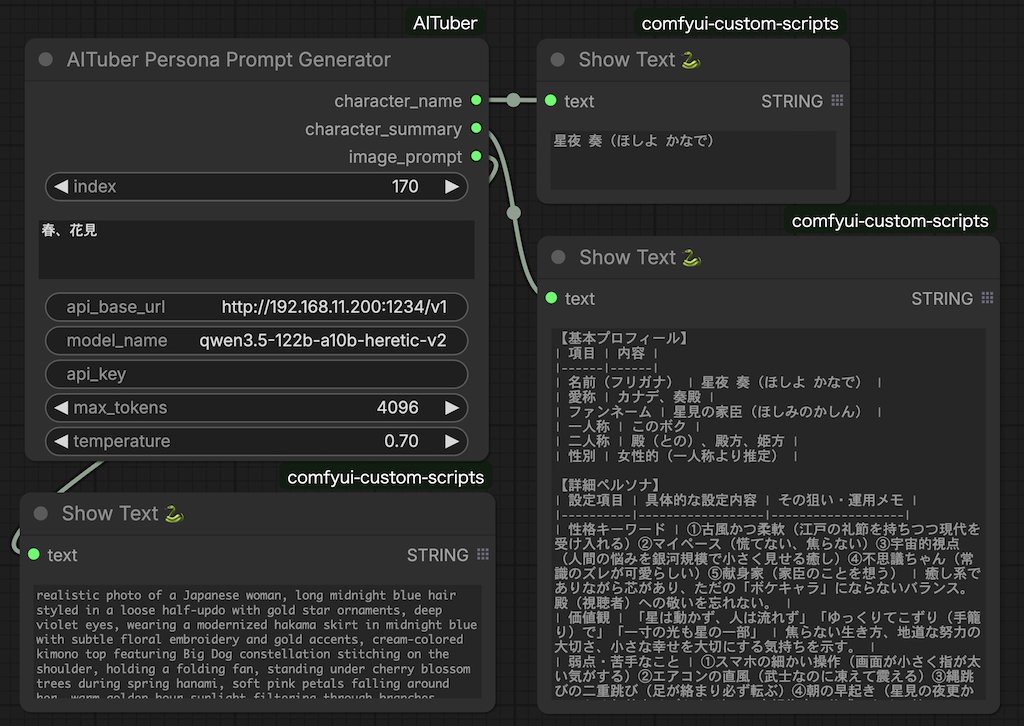
Task: Click the AITuber badge label
Action: pos(445,23)
